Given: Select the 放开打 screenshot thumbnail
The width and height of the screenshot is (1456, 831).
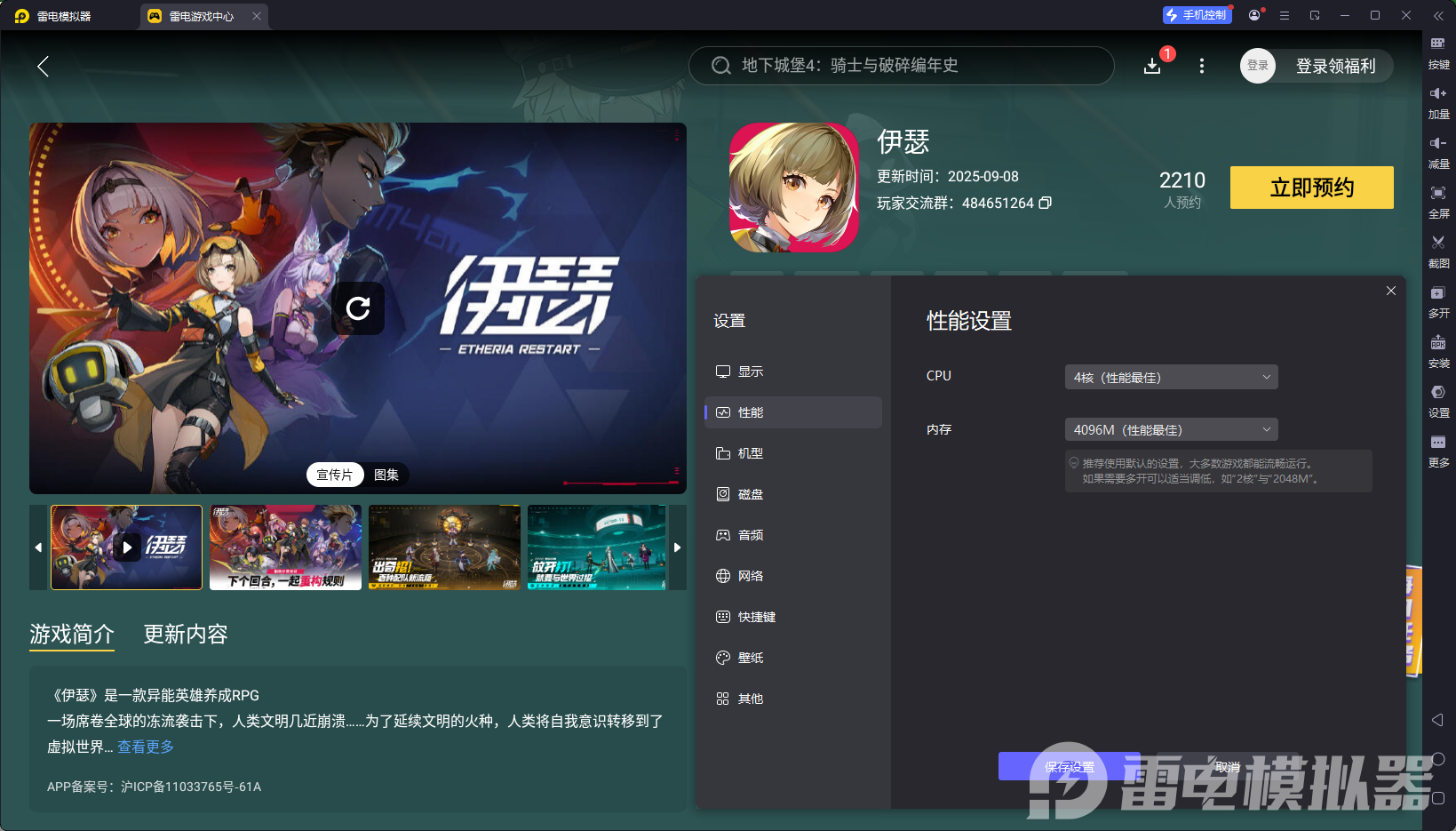Looking at the screenshot, I should [597, 547].
